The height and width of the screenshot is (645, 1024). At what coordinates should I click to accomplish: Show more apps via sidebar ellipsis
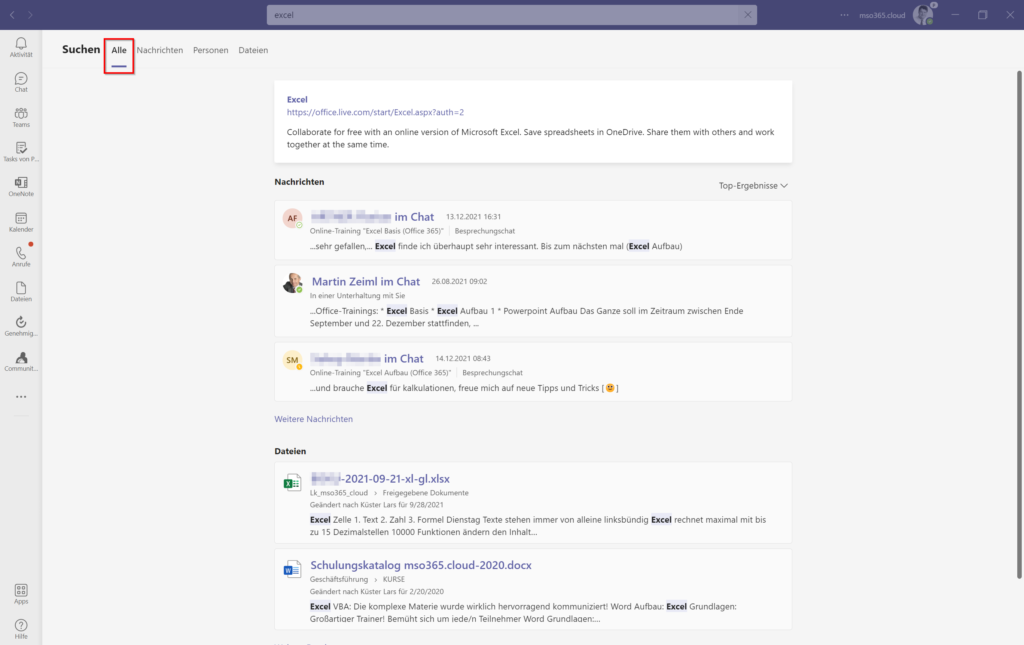tap(21, 397)
